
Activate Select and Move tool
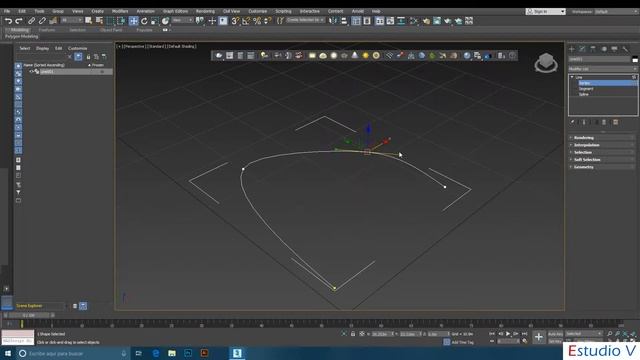click(133, 21)
